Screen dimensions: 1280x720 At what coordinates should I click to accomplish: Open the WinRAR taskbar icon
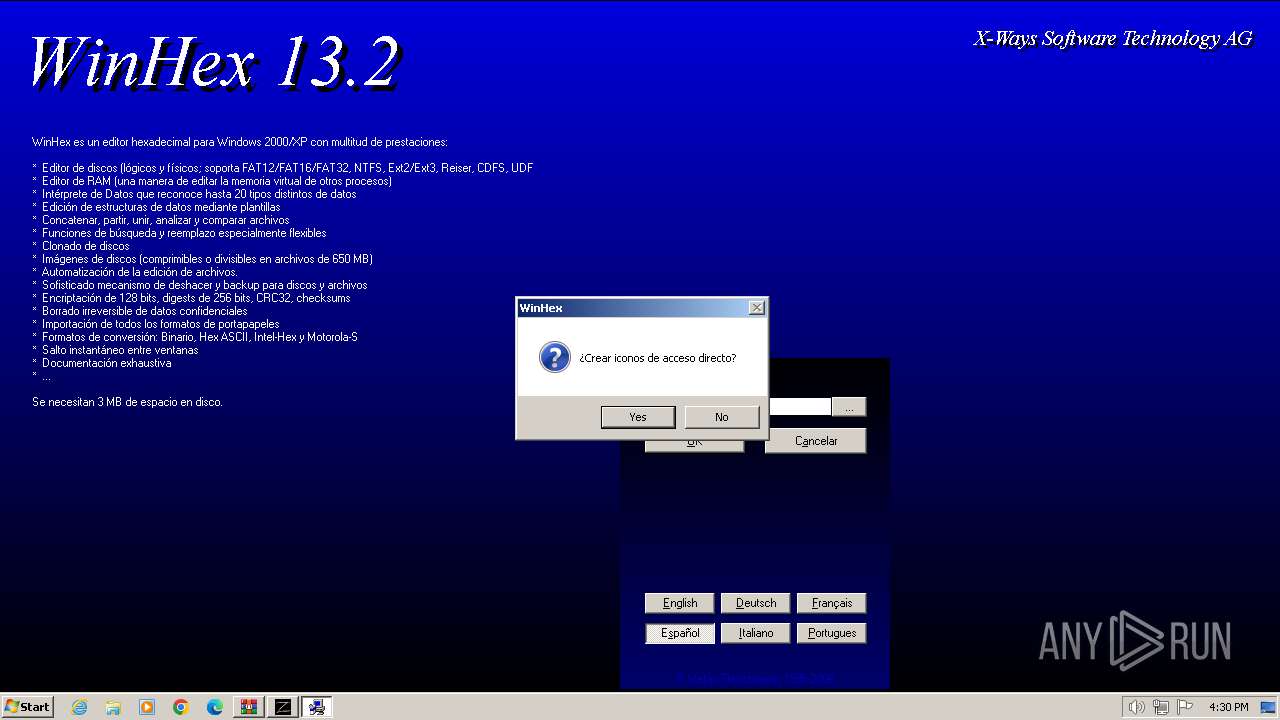[249, 707]
